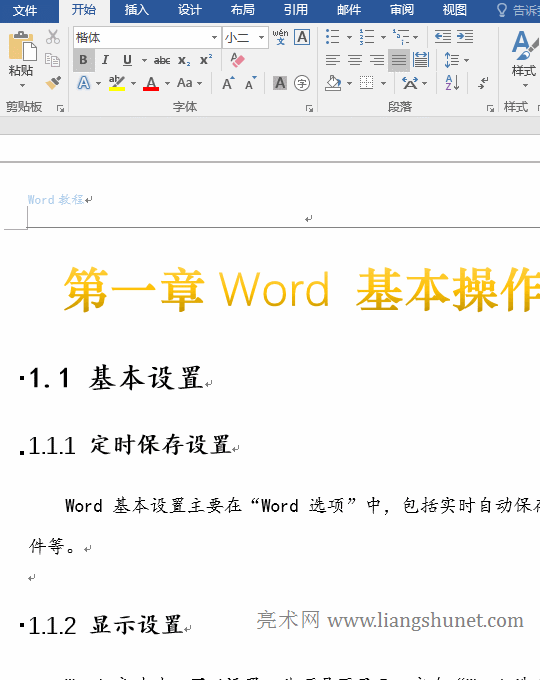Cut selection with the scissors icon

(x=53, y=37)
